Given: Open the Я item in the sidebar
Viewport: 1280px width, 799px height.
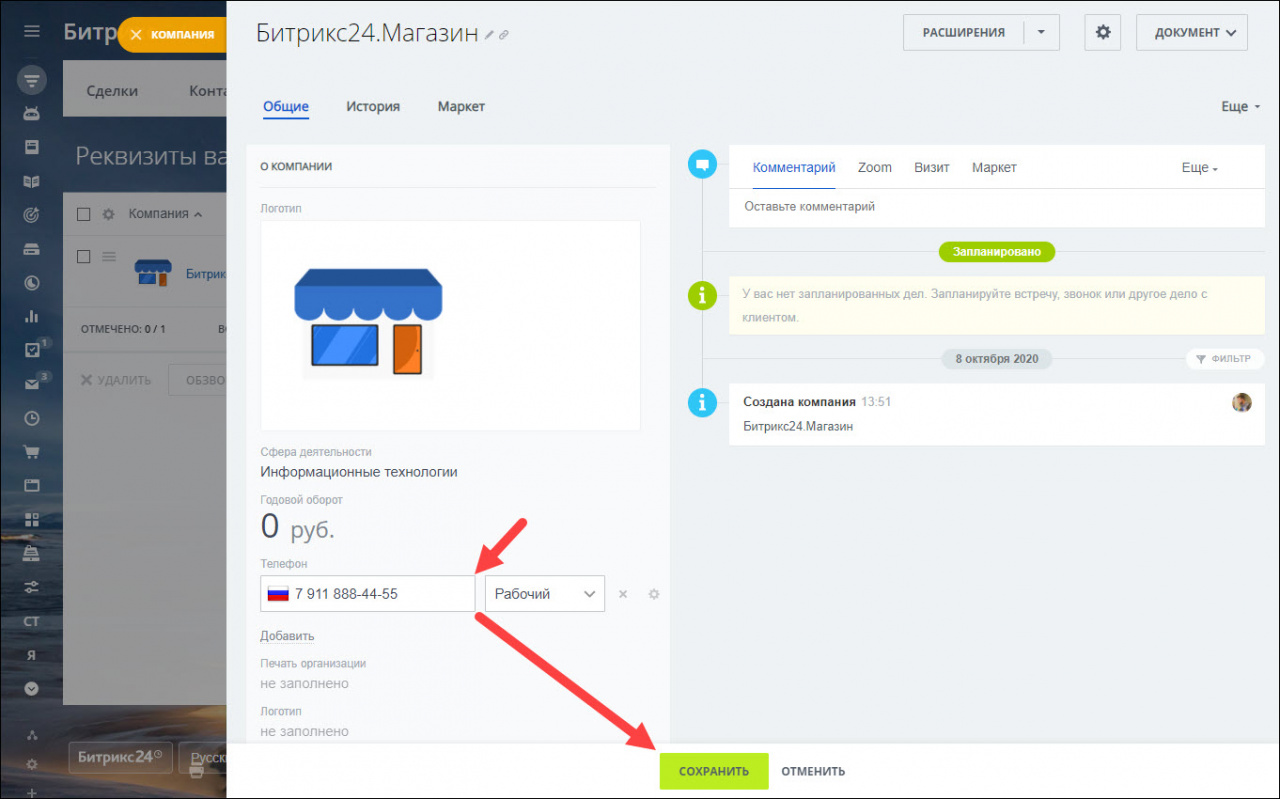Looking at the screenshot, I should (32, 655).
